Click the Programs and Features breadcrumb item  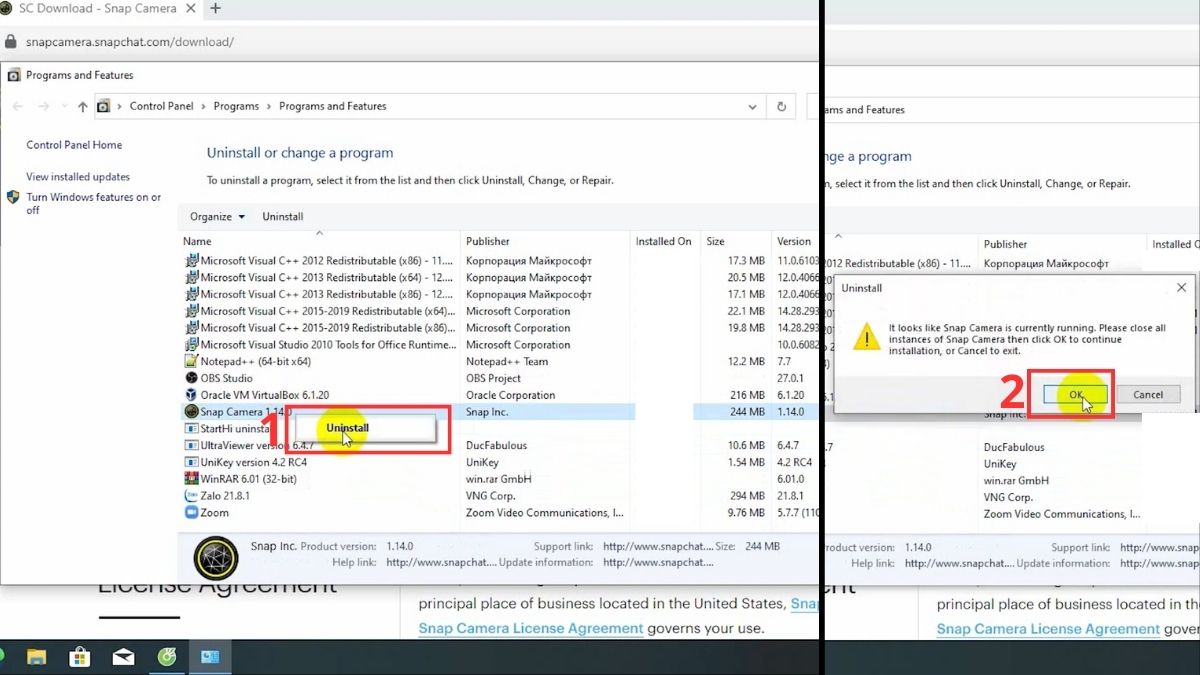(x=333, y=106)
